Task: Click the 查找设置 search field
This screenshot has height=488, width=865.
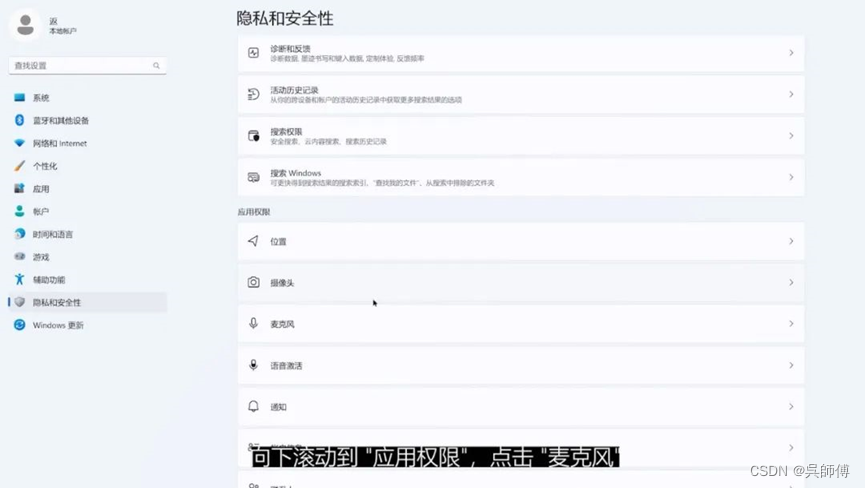Action: click(x=88, y=66)
